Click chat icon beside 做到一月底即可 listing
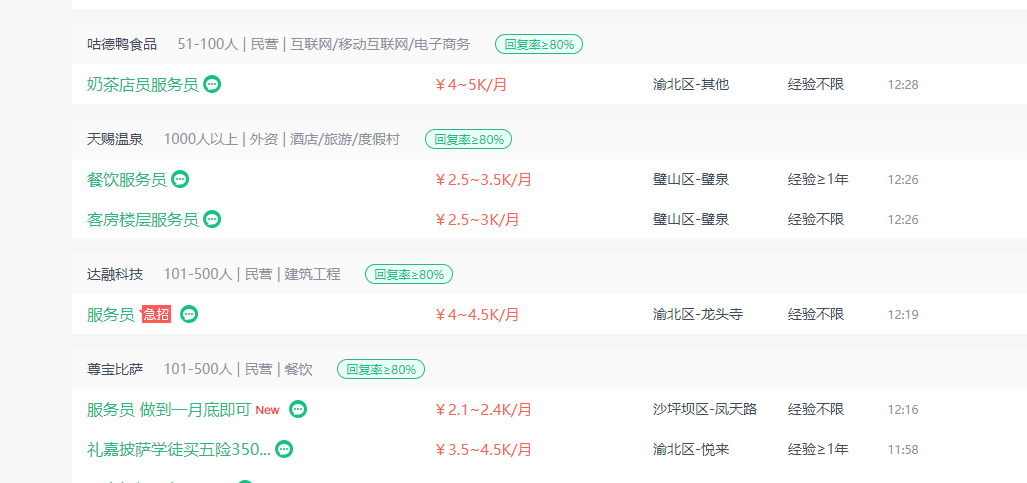Image resolution: width=1027 pixels, height=483 pixels. pyautogui.click(x=298, y=410)
